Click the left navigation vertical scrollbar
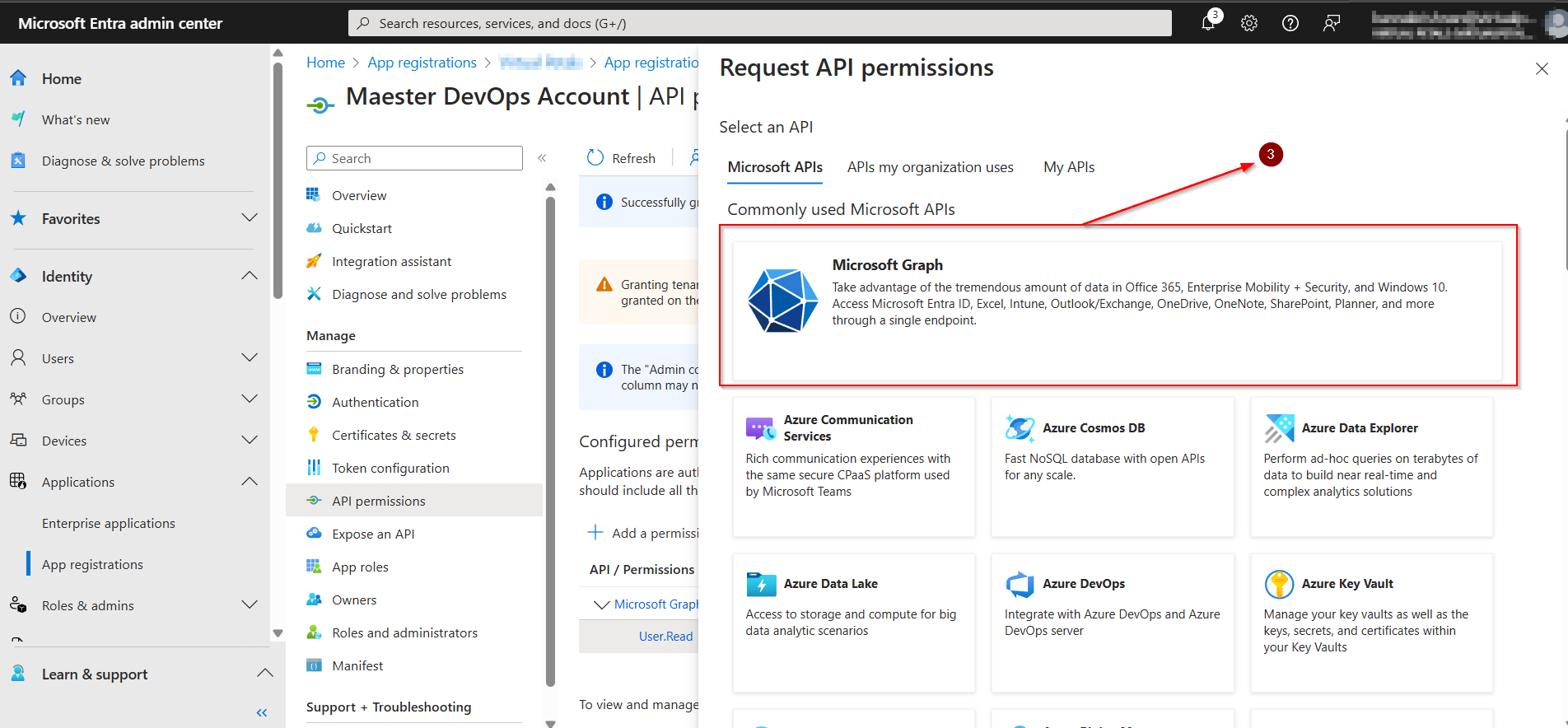1568x728 pixels. point(278,181)
